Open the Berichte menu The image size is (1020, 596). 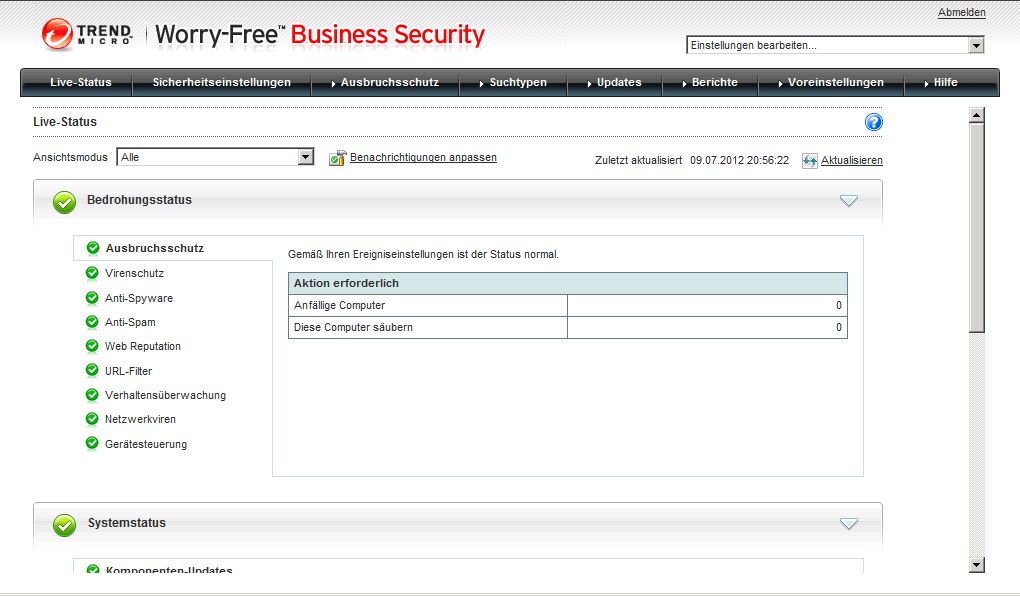pyautogui.click(x=714, y=82)
